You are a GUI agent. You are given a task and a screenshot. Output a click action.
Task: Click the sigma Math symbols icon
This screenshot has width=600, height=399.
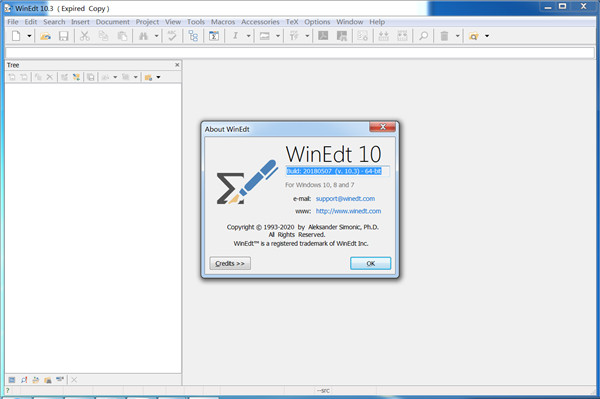[x=214, y=36]
